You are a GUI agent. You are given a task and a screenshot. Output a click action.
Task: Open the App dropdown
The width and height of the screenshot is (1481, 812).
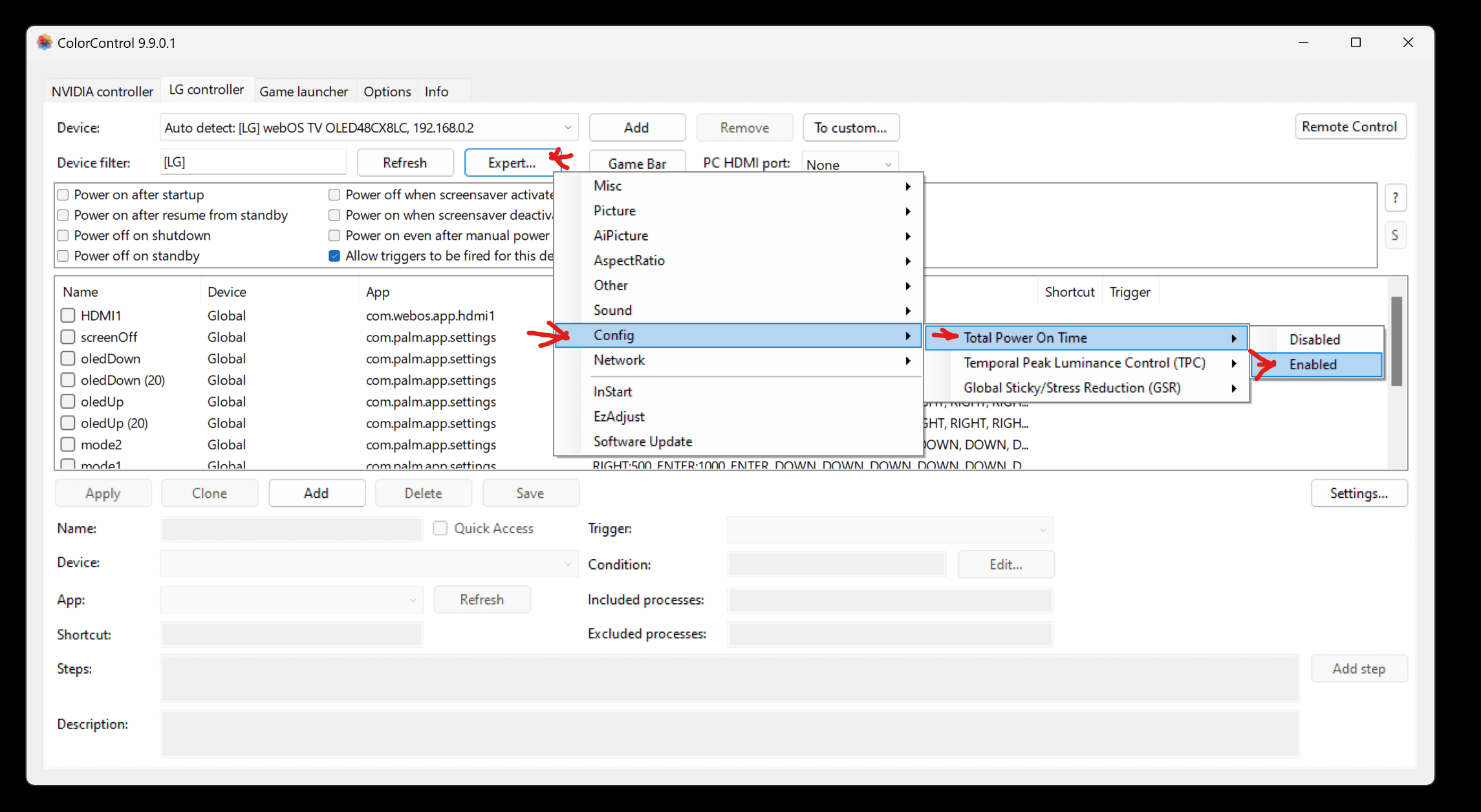(x=291, y=600)
